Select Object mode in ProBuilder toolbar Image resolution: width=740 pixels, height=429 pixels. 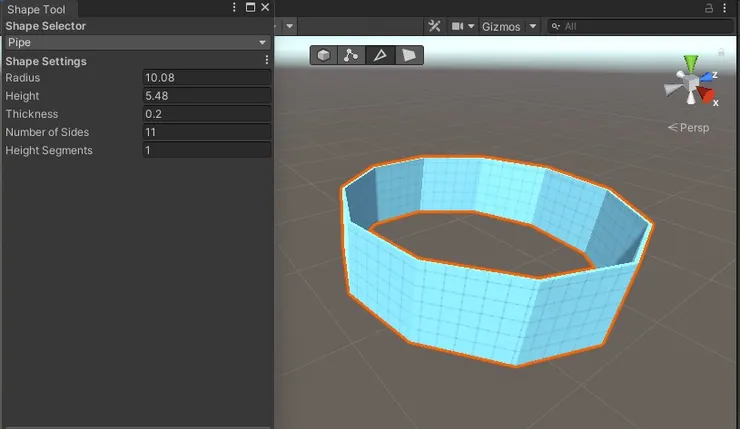(324, 56)
